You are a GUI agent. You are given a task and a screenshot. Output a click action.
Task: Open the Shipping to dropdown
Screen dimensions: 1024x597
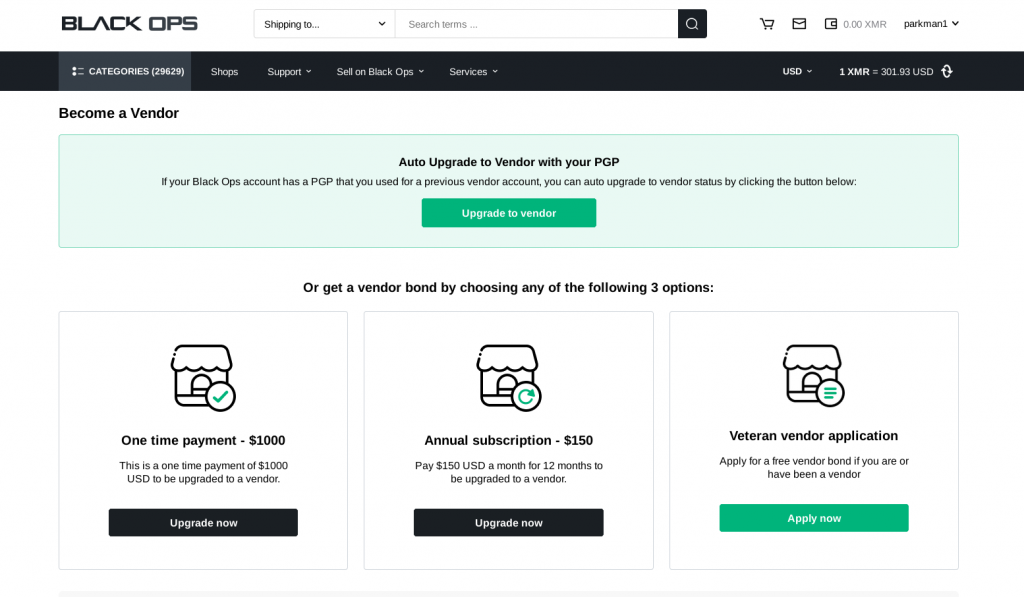coord(325,24)
